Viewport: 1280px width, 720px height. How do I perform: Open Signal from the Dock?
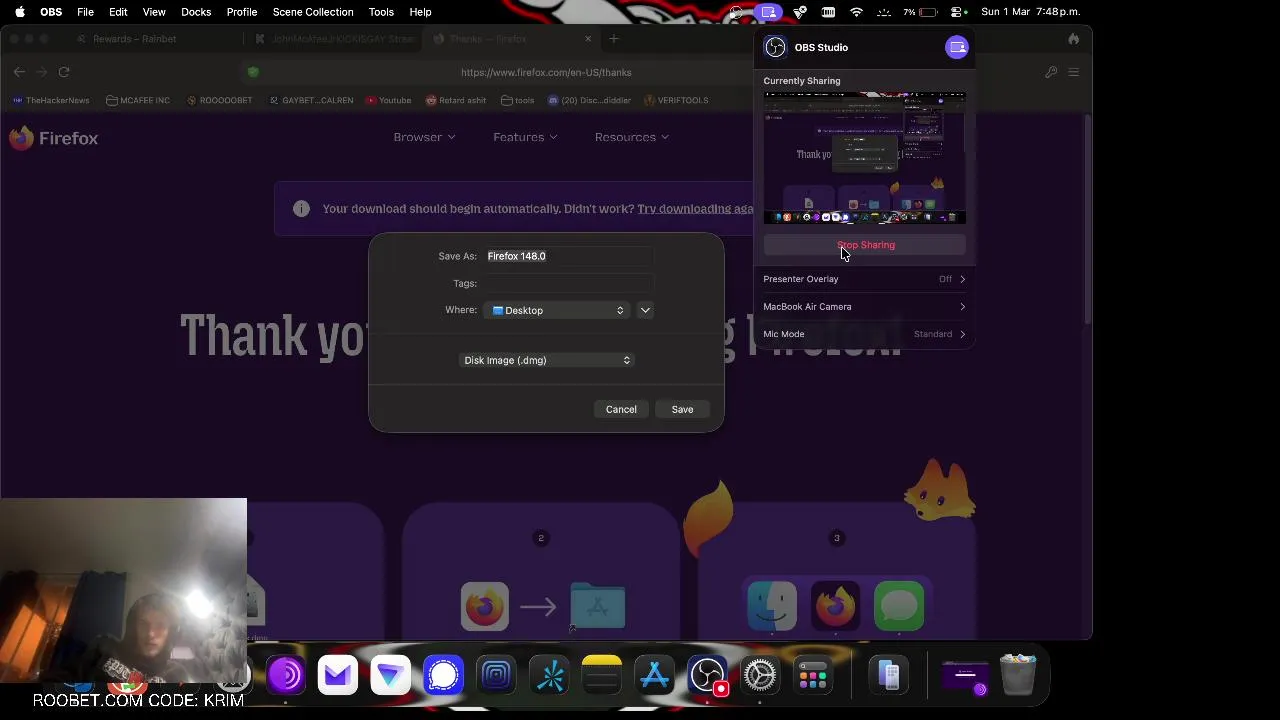(x=443, y=676)
